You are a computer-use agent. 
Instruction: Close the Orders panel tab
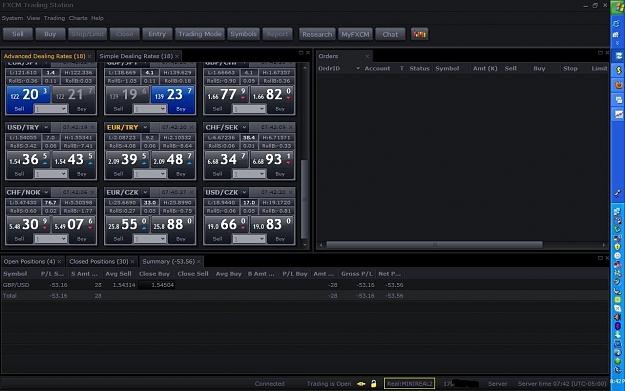point(367,56)
